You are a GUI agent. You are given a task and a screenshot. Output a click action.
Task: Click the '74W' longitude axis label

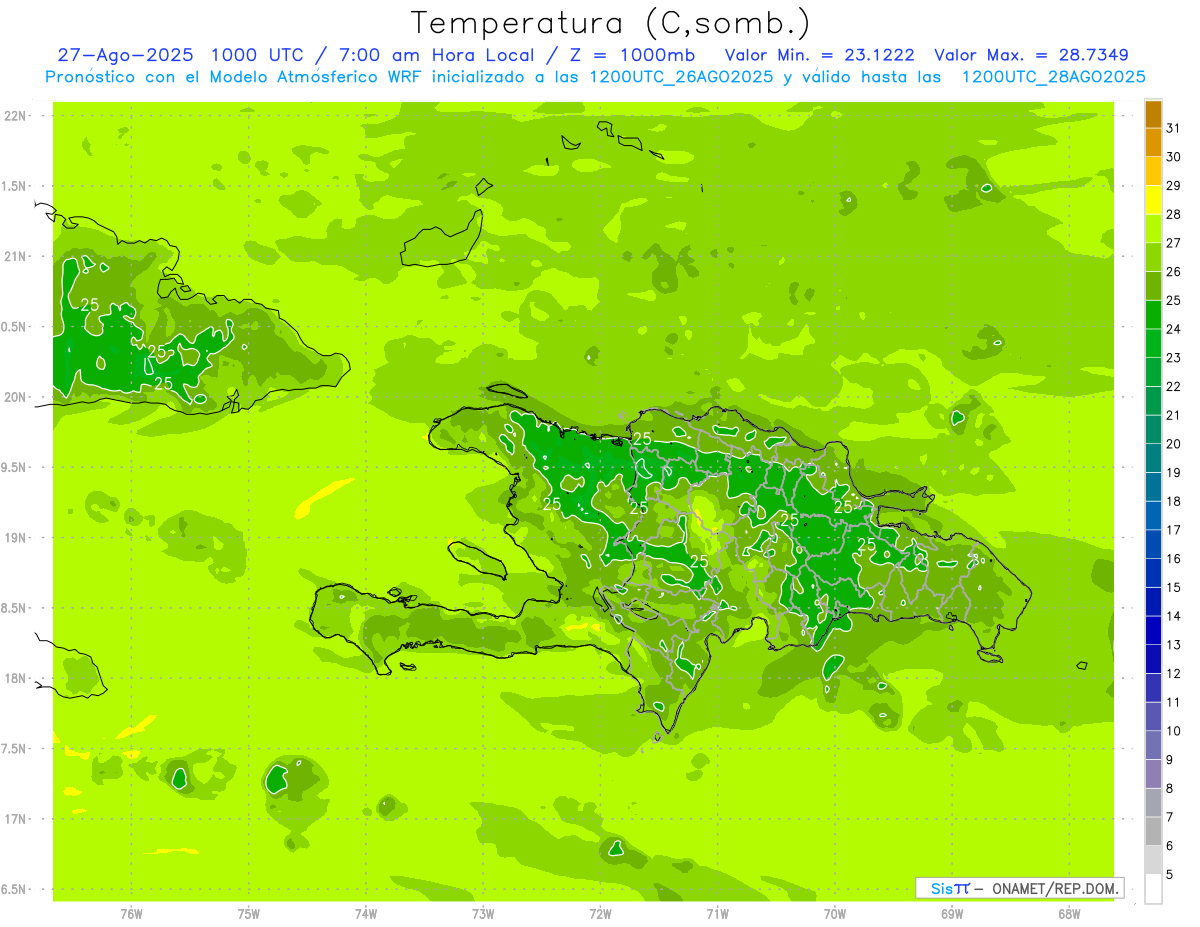(366, 914)
